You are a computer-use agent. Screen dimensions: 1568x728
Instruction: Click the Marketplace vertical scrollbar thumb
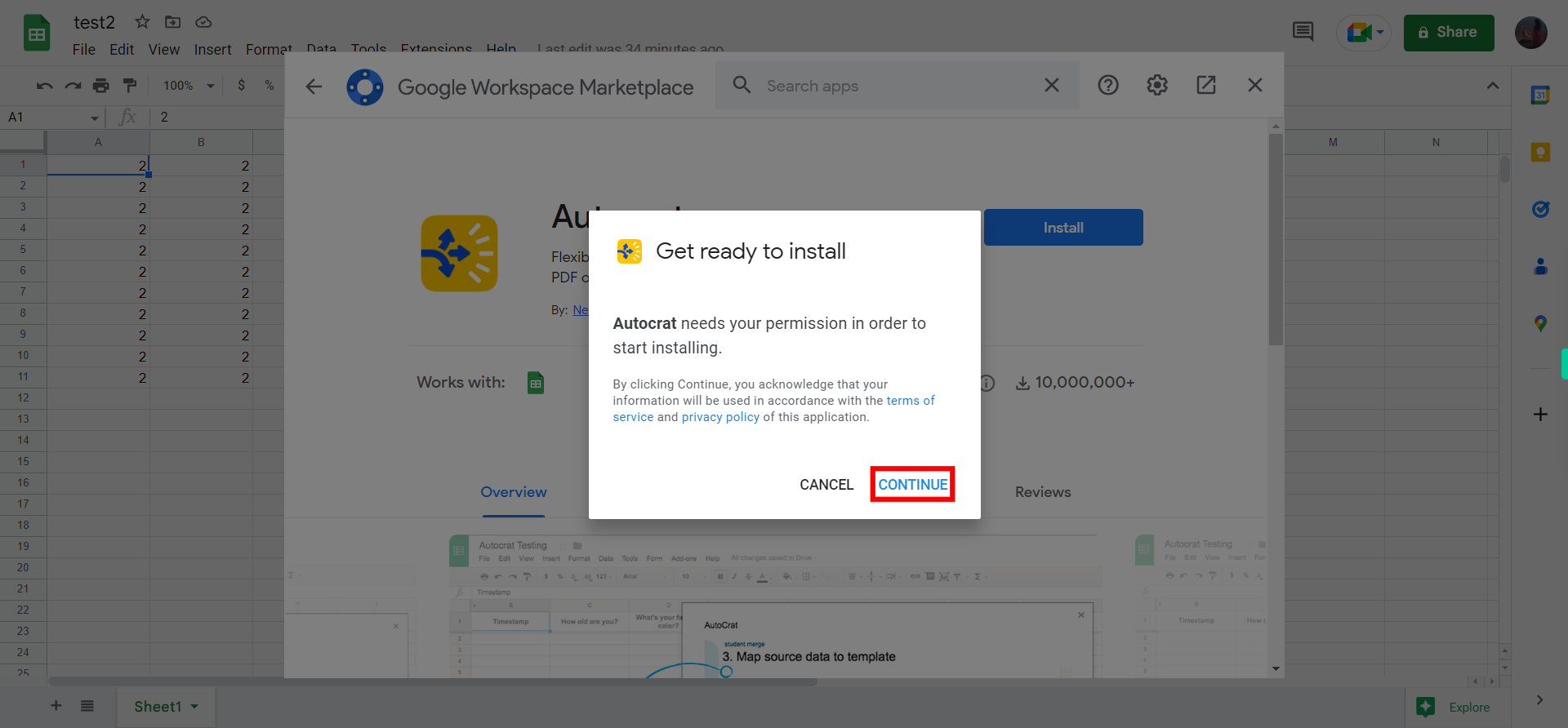tap(1276, 240)
